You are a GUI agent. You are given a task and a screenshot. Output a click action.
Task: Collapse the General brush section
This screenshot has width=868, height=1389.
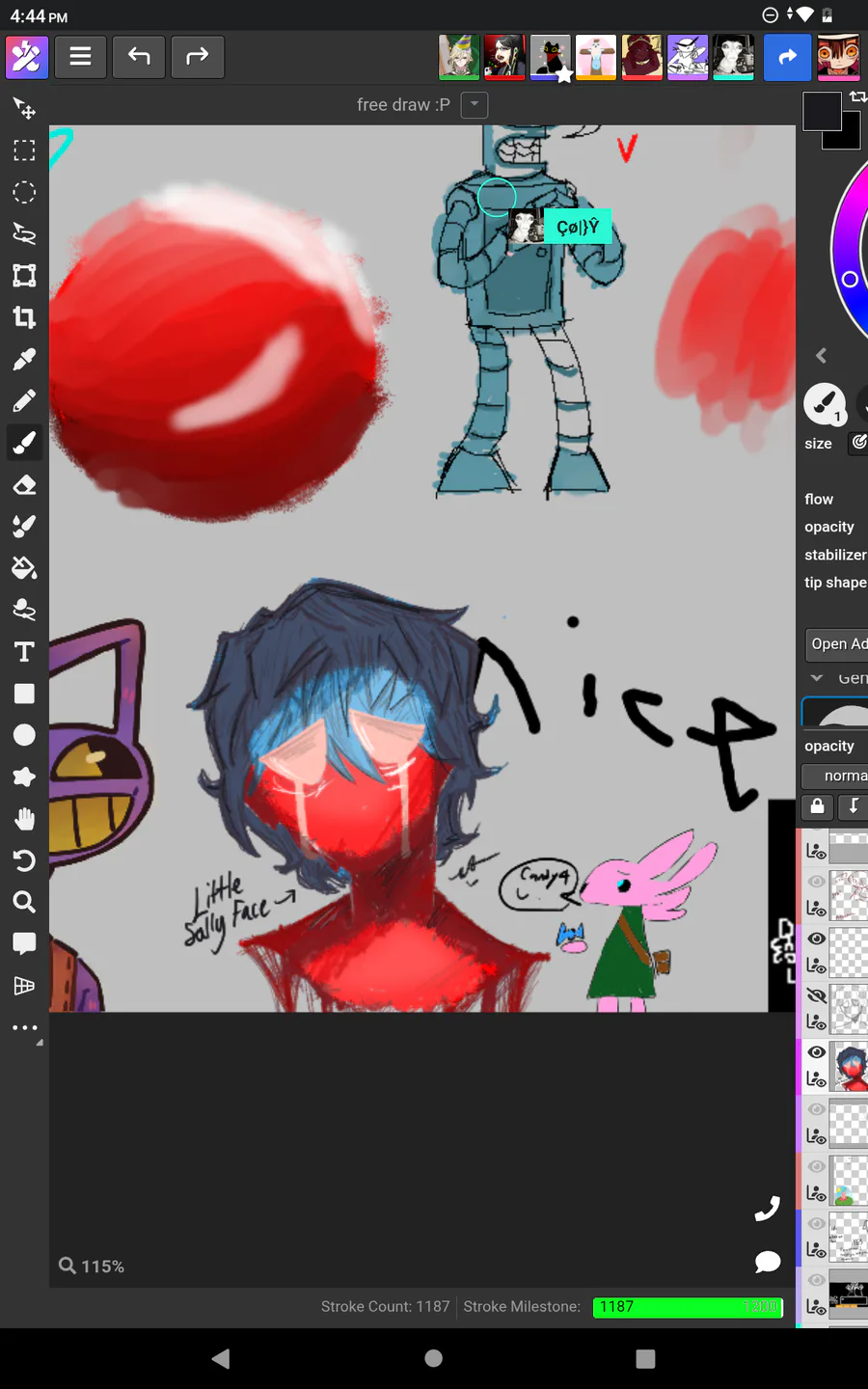(x=817, y=678)
